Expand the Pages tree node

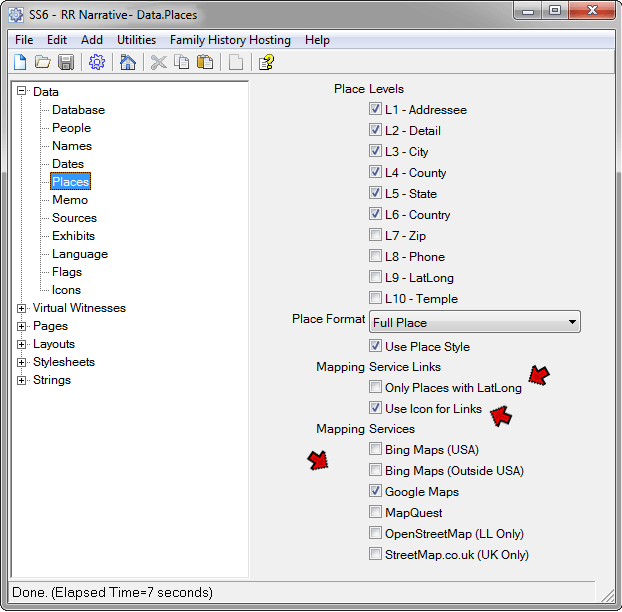point(21,326)
